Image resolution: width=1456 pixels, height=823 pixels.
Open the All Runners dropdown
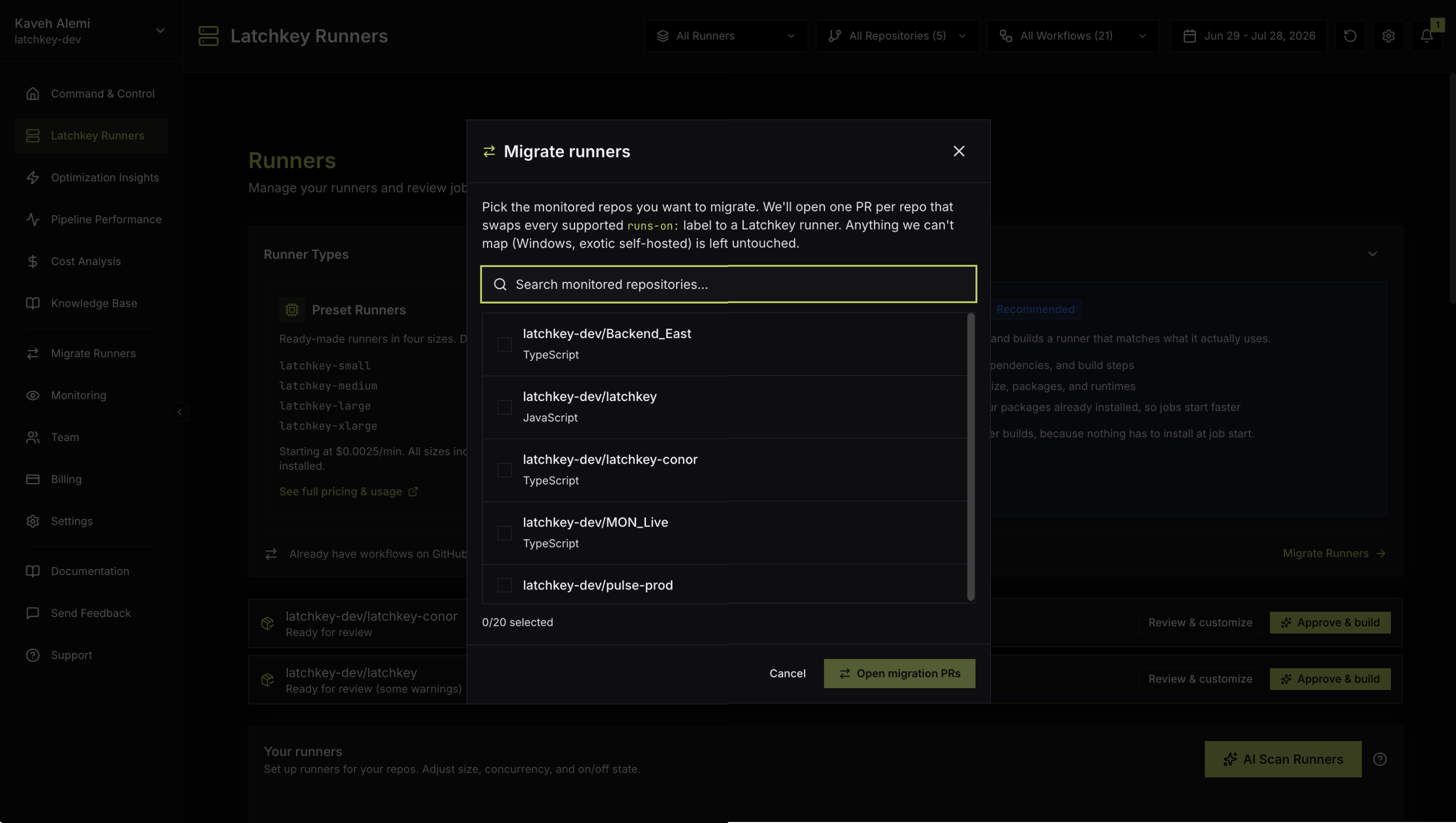(x=725, y=35)
